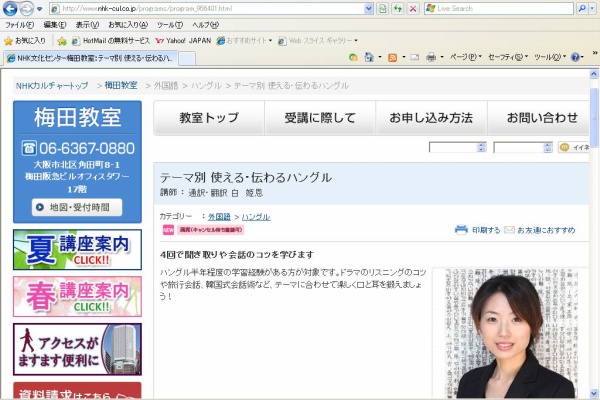This screenshot has width=600, height=400.
Task: Click the 印刷する link
Action: [478, 230]
